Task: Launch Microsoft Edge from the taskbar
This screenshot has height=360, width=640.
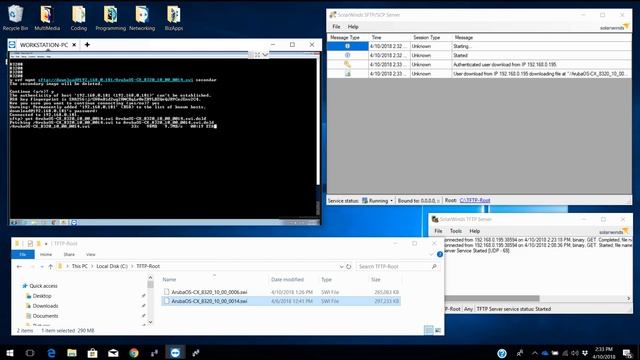Action: (x=51, y=353)
